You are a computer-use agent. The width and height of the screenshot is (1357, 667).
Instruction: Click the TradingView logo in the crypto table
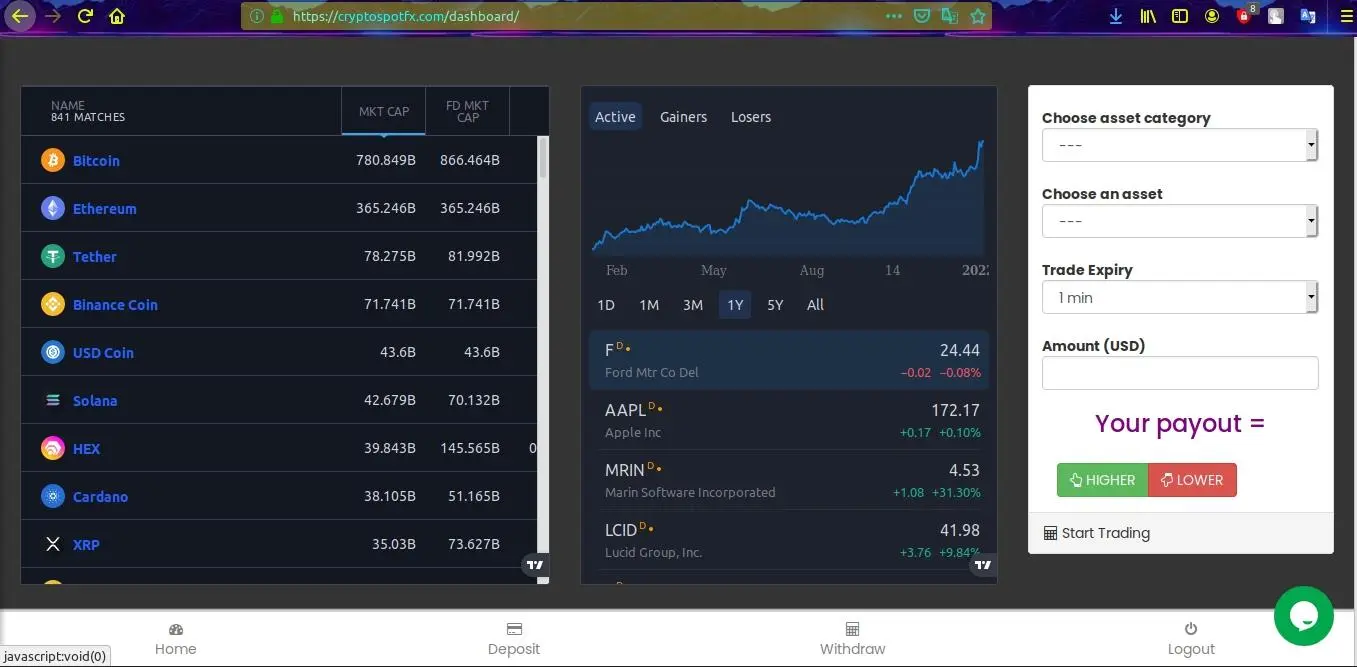click(x=535, y=565)
